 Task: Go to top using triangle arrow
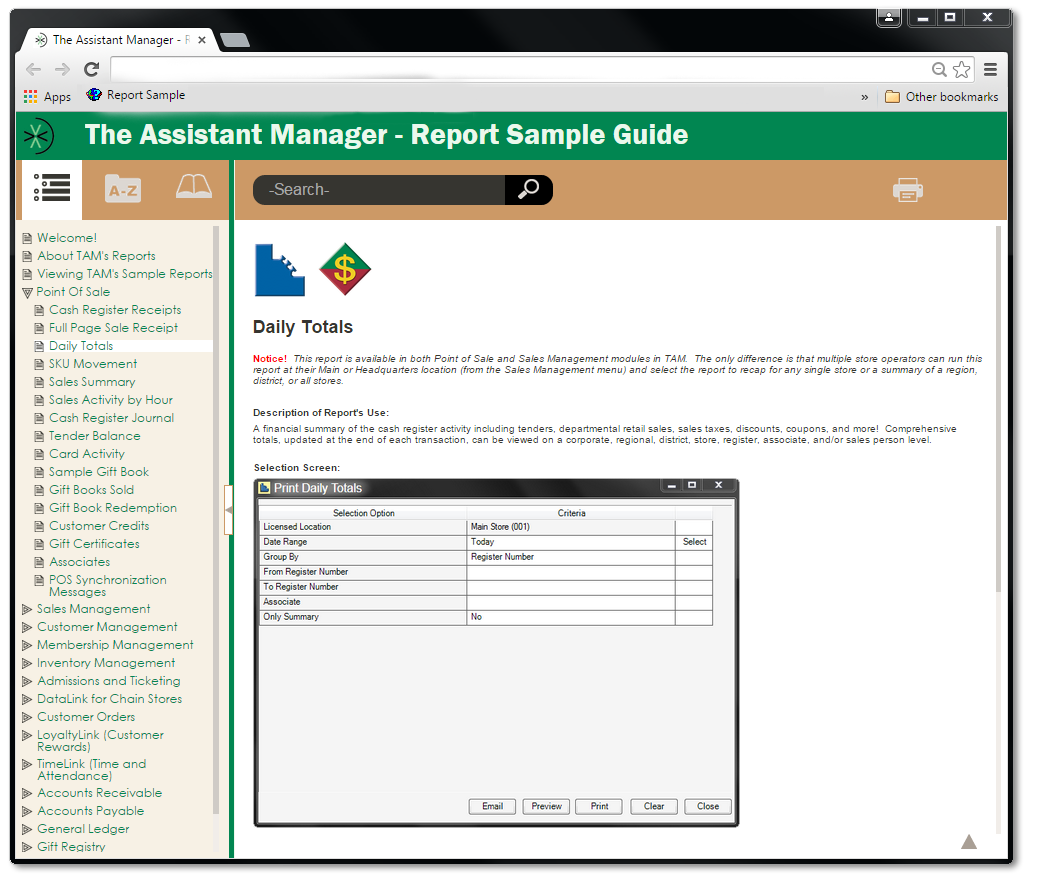(969, 842)
